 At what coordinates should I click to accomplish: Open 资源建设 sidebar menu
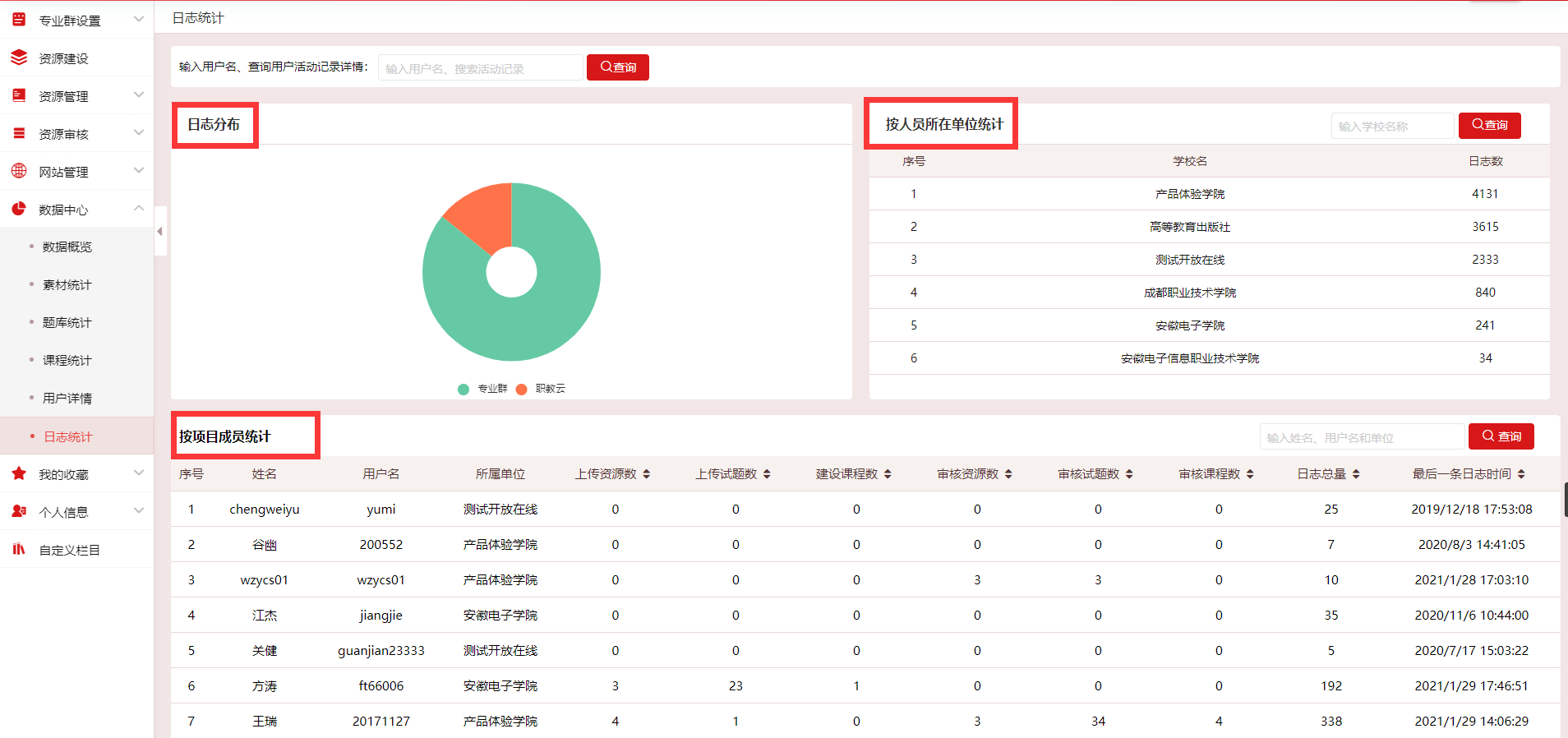pos(76,58)
